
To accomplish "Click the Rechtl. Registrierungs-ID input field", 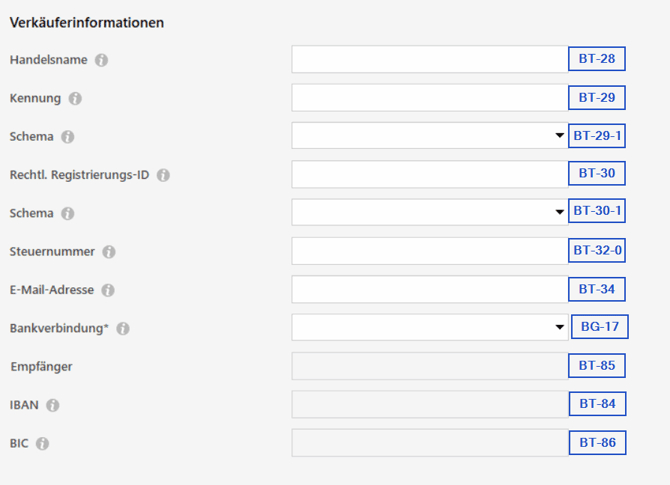I will click(430, 174).
